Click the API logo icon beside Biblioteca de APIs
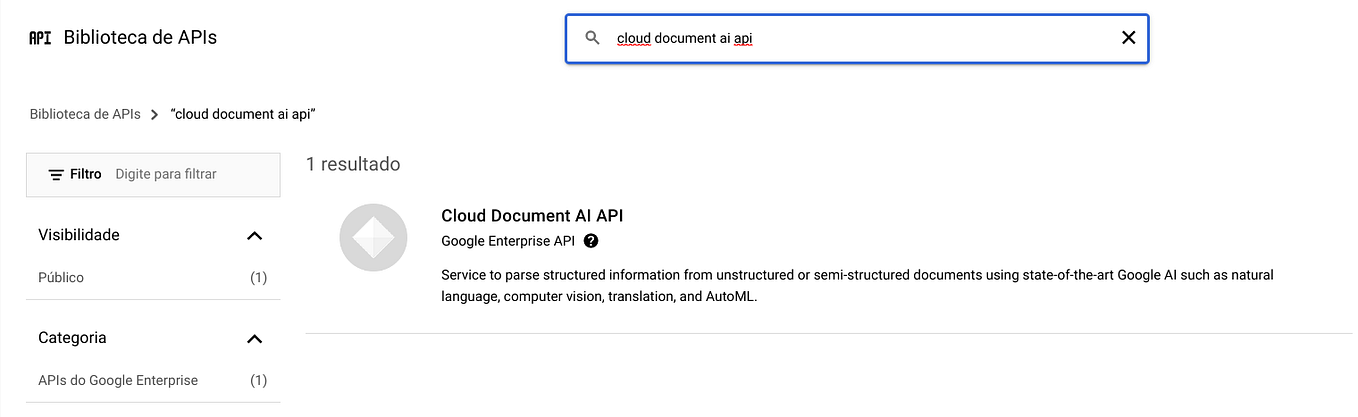This screenshot has width=1358, height=417. tap(40, 38)
